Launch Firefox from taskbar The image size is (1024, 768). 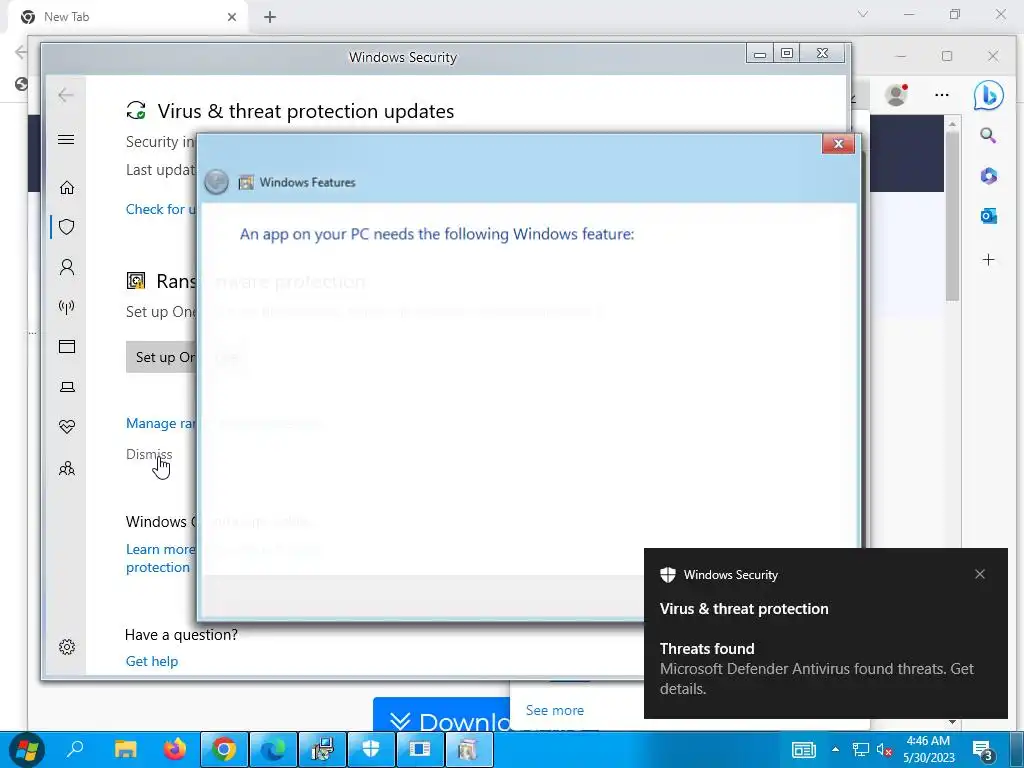point(174,749)
